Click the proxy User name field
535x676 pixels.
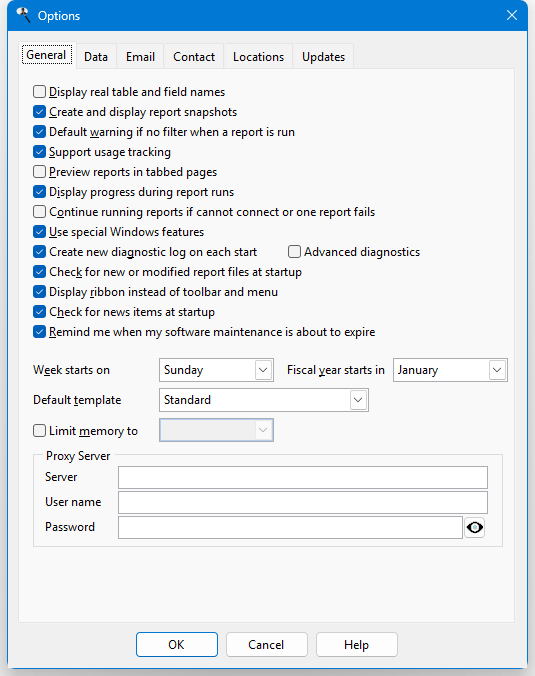(x=303, y=502)
